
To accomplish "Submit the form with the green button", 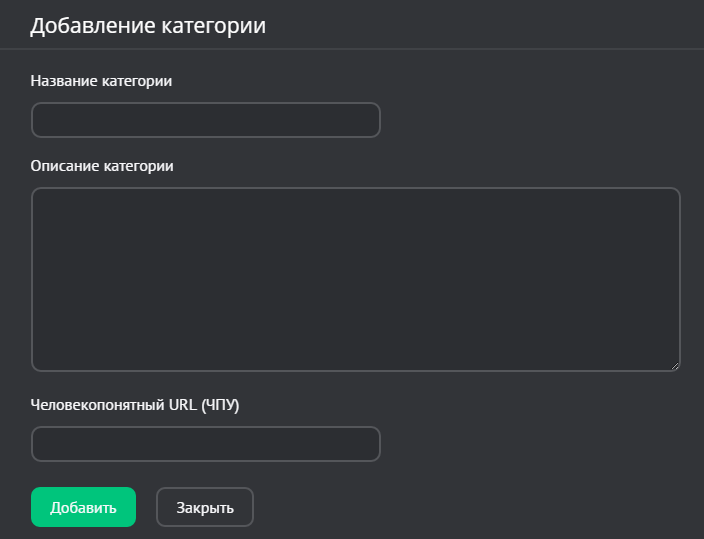I will [x=83, y=507].
